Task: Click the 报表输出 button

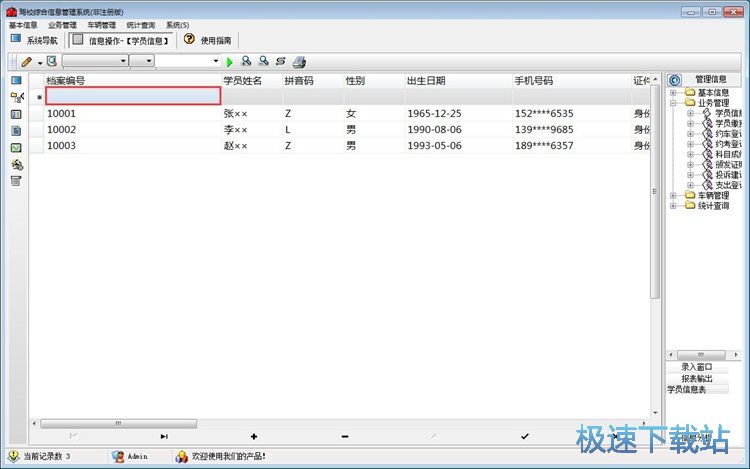Action: [x=697, y=379]
